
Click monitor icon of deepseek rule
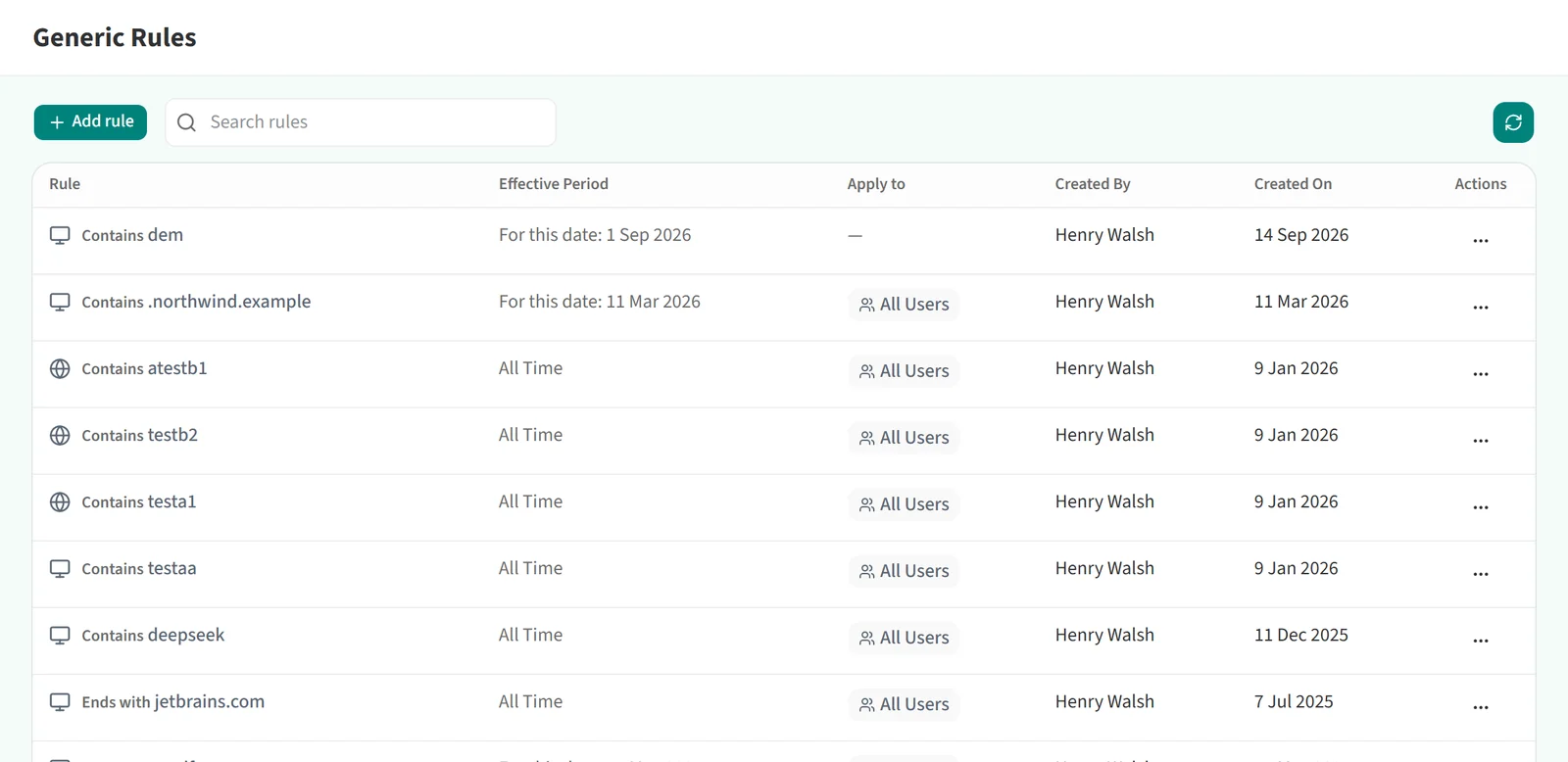[x=60, y=636]
